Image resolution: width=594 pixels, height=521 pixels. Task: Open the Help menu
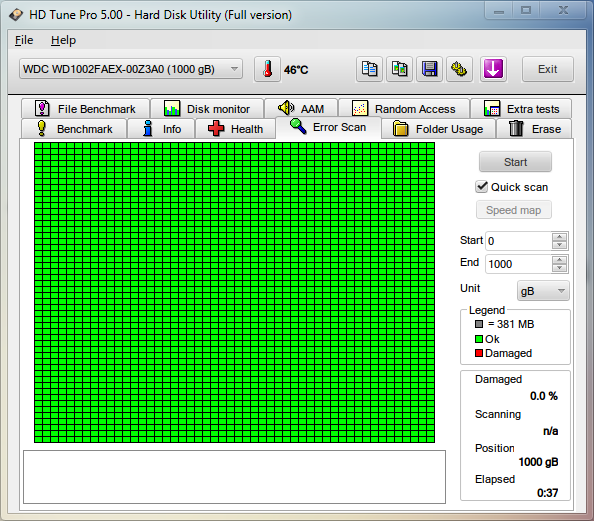tap(63, 40)
